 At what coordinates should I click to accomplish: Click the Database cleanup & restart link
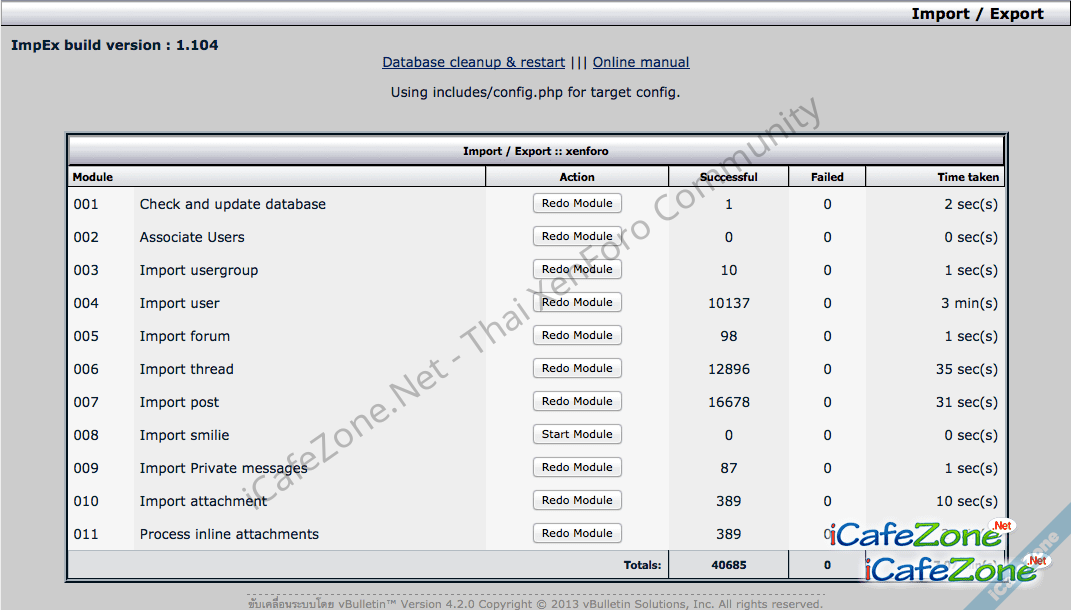pos(473,62)
